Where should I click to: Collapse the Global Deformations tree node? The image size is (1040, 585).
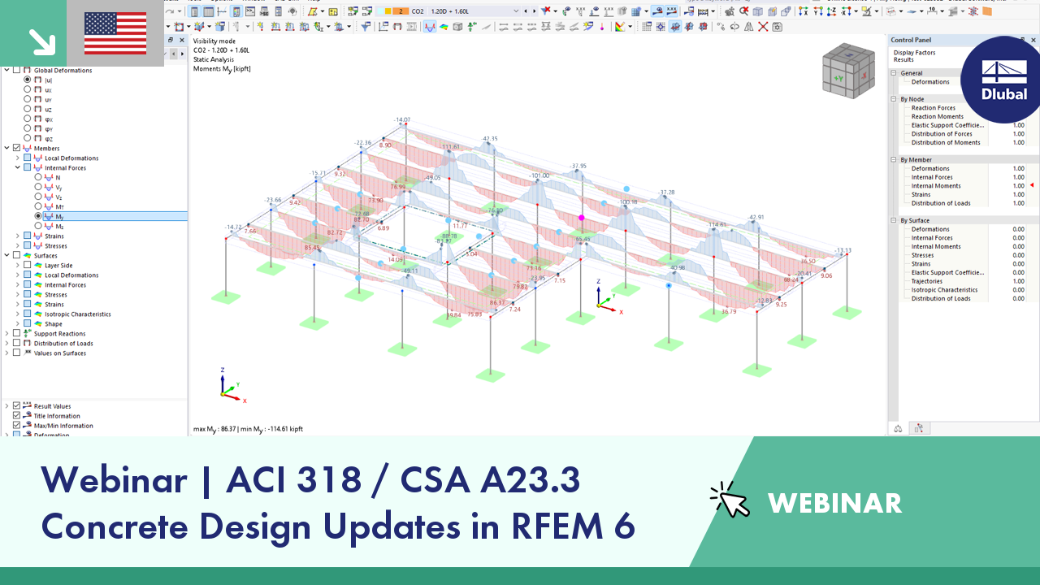point(7,70)
